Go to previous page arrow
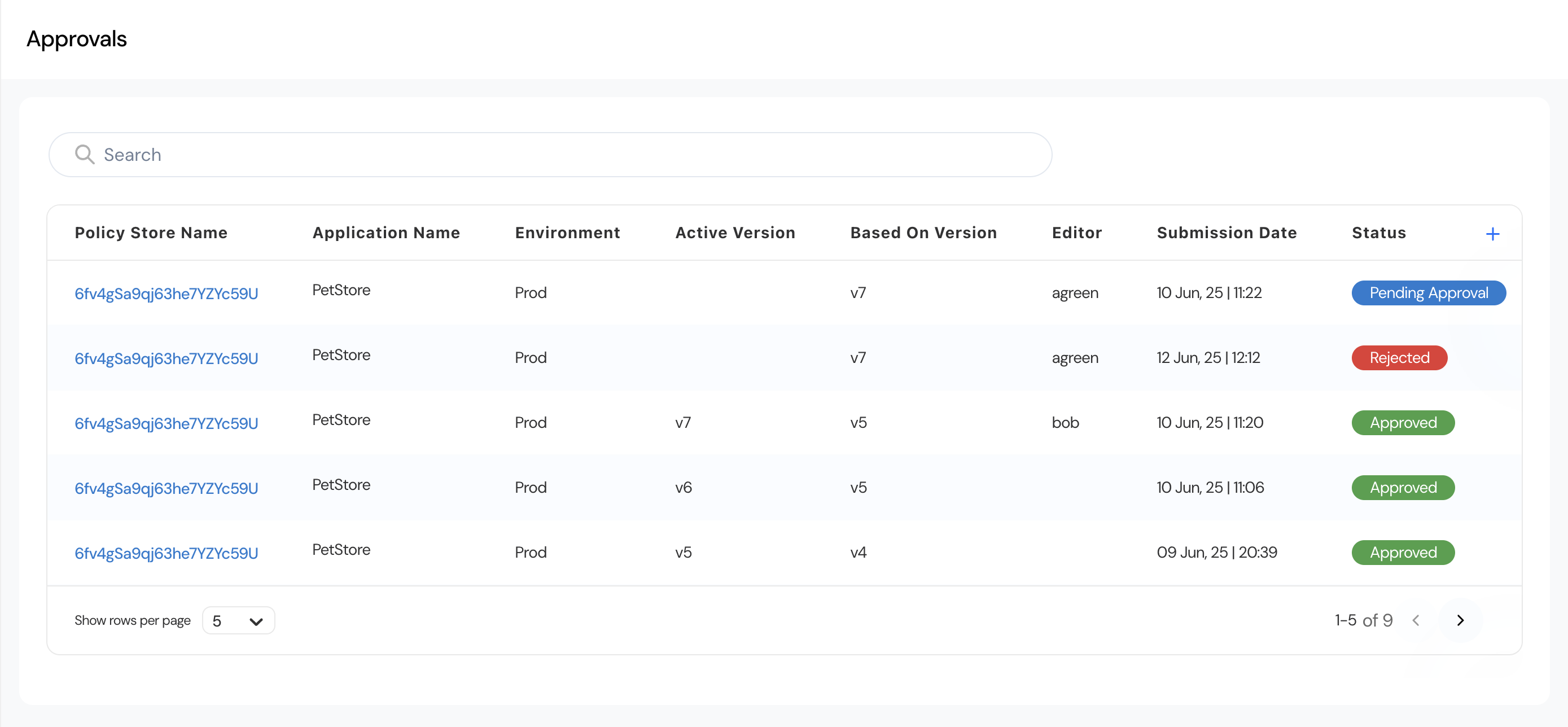 coord(1416,620)
